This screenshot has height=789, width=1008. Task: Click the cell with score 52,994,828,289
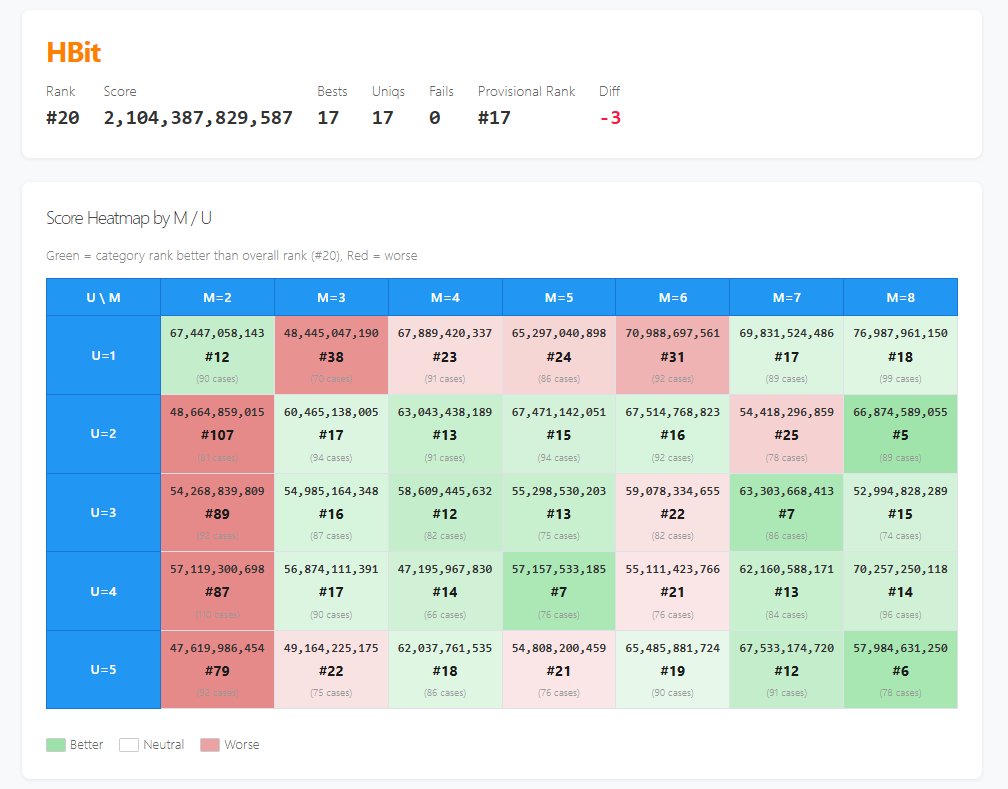[900, 512]
